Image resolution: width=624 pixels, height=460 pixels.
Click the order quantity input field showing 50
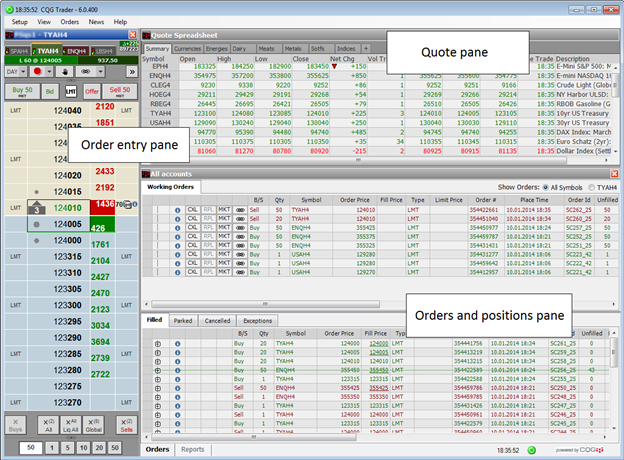pos(31,448)
